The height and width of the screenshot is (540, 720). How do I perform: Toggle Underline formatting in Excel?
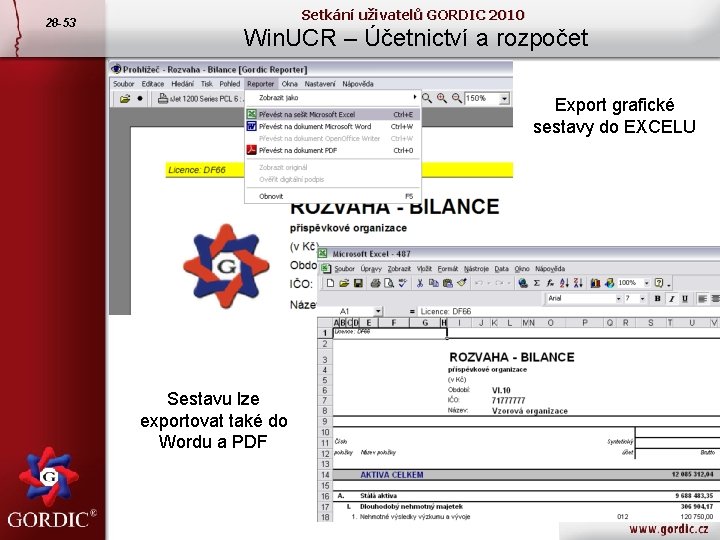pyautogui.click(x=685, y=298)
